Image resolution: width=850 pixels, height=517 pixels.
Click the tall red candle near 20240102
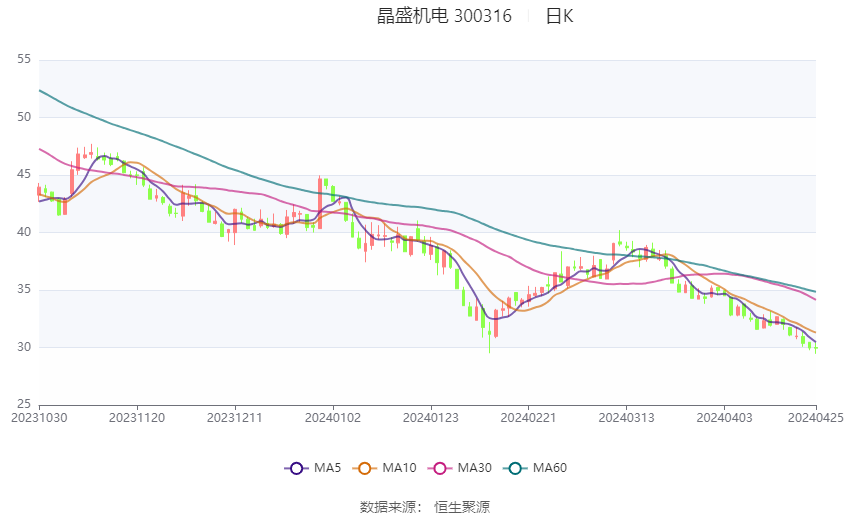[x=320, y=203]
